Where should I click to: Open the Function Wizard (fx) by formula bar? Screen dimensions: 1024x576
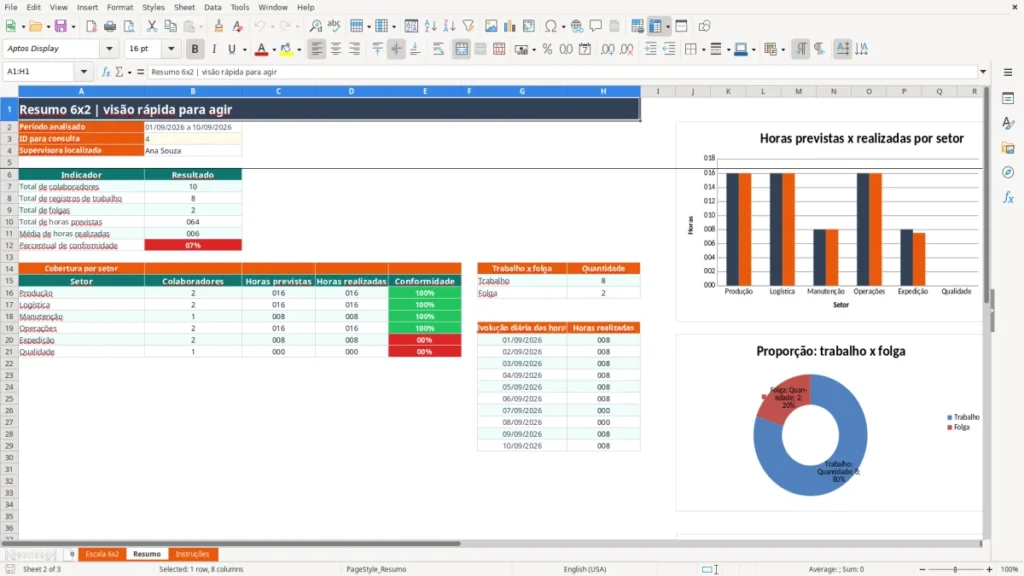(x=106, y=72)
